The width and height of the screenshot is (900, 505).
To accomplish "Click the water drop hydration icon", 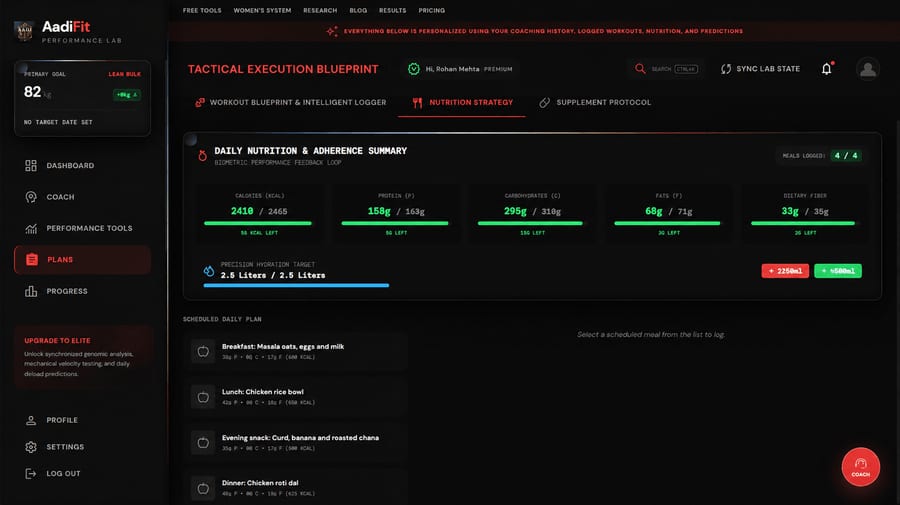I will [x=209, y=270].
